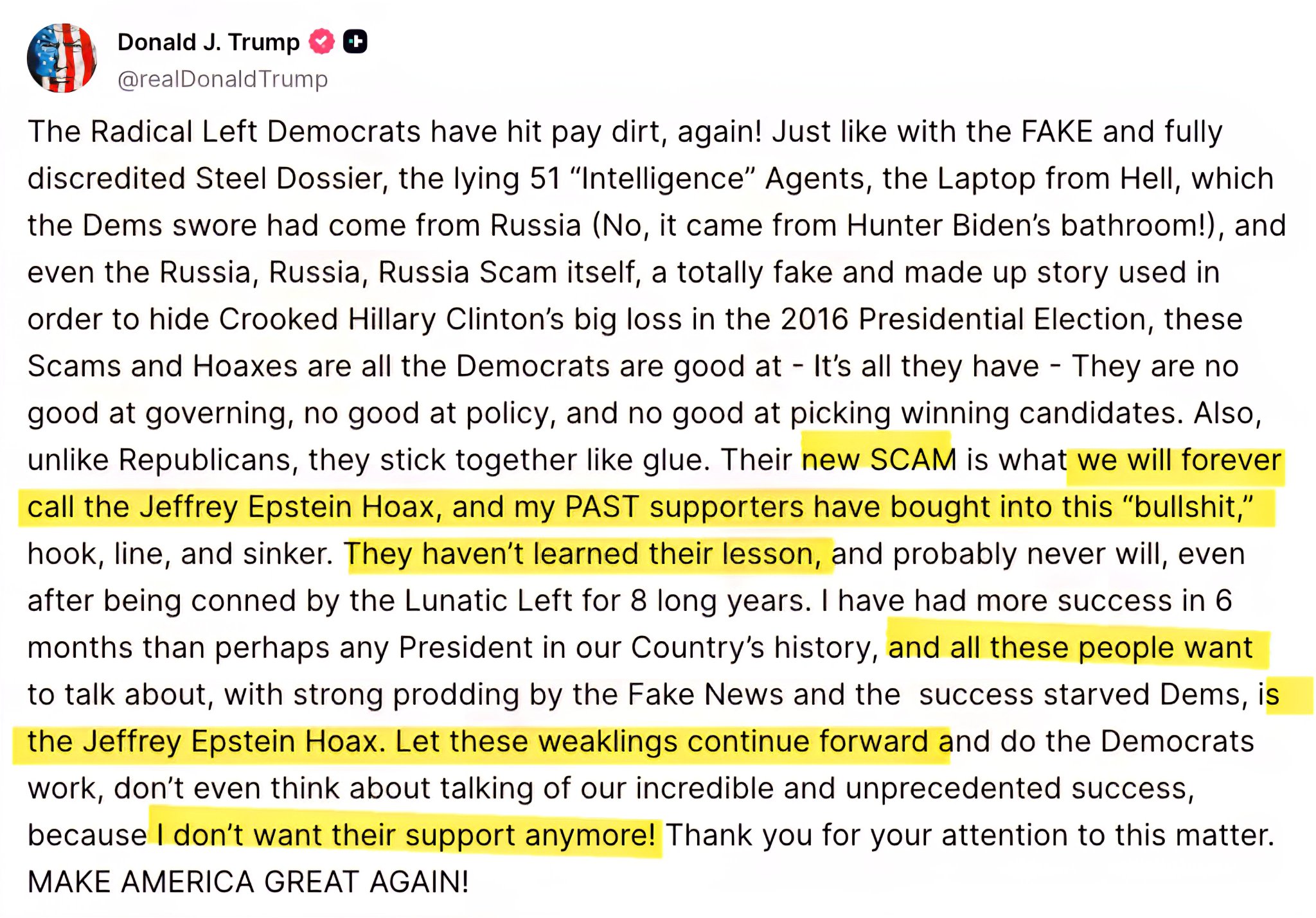Click the highlighted "new SCAM" text
Viewport: 1316px width, 918px height.
879,459
